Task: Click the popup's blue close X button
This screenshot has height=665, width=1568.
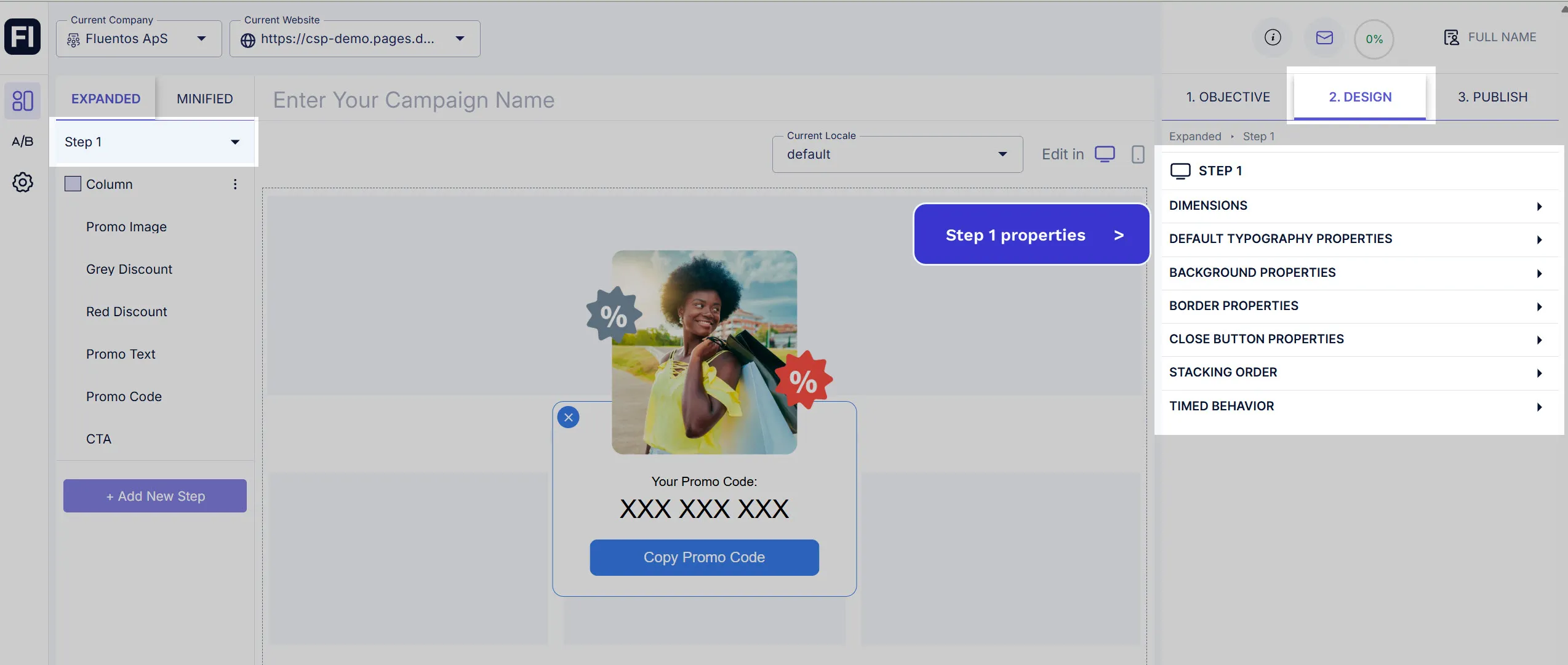Action: pos(568,417)
